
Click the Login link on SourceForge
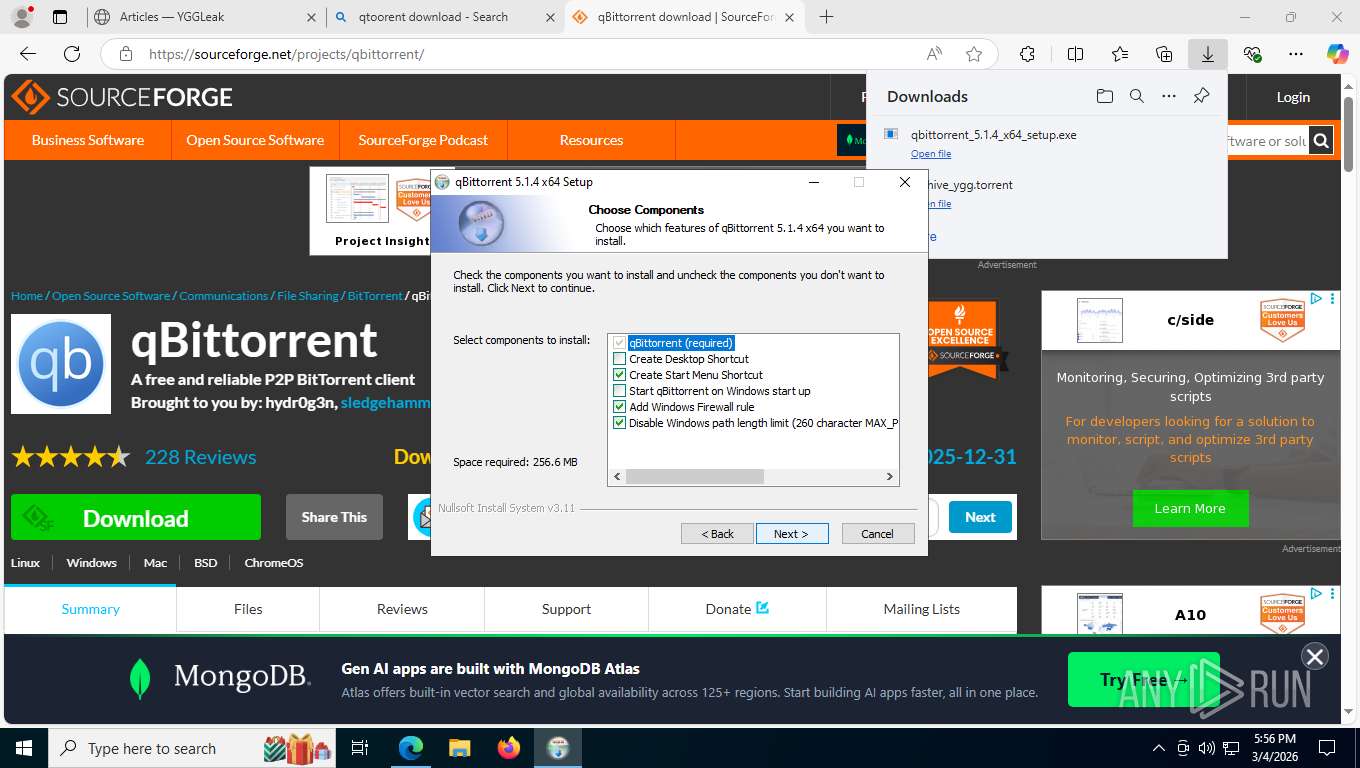1293,97
